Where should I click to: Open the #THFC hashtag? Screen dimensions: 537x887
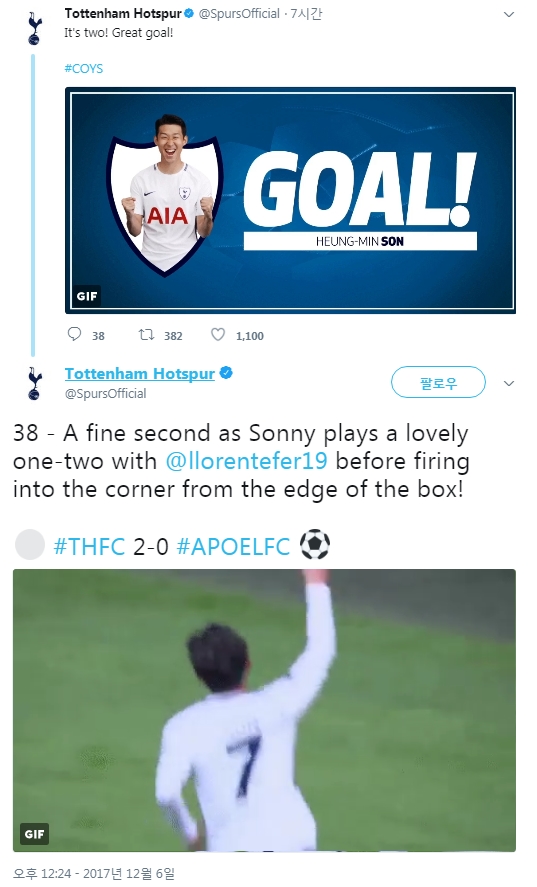pyautogui.click(x=89, y=546)
